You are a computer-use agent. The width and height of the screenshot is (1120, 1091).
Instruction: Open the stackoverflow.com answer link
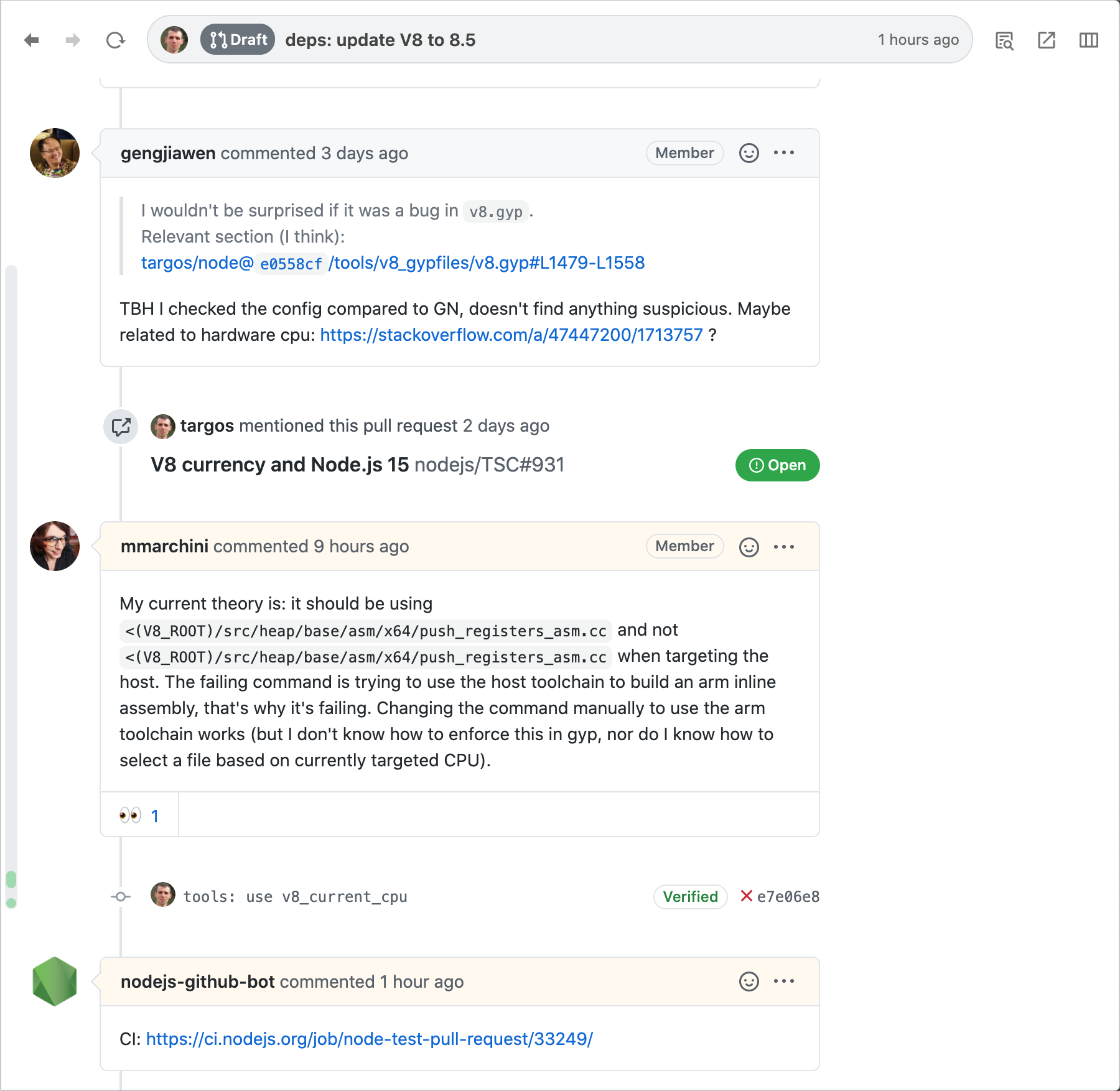[x=511, y=335]
